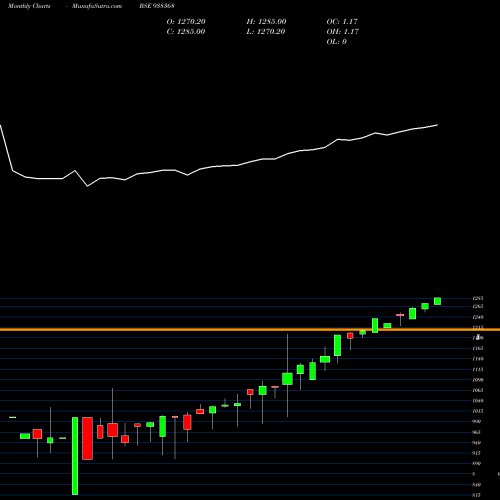Image resolution: width=500 pixels, height=500 pixels.
Task: Click the 1140 price axis label
Action: 478,359
